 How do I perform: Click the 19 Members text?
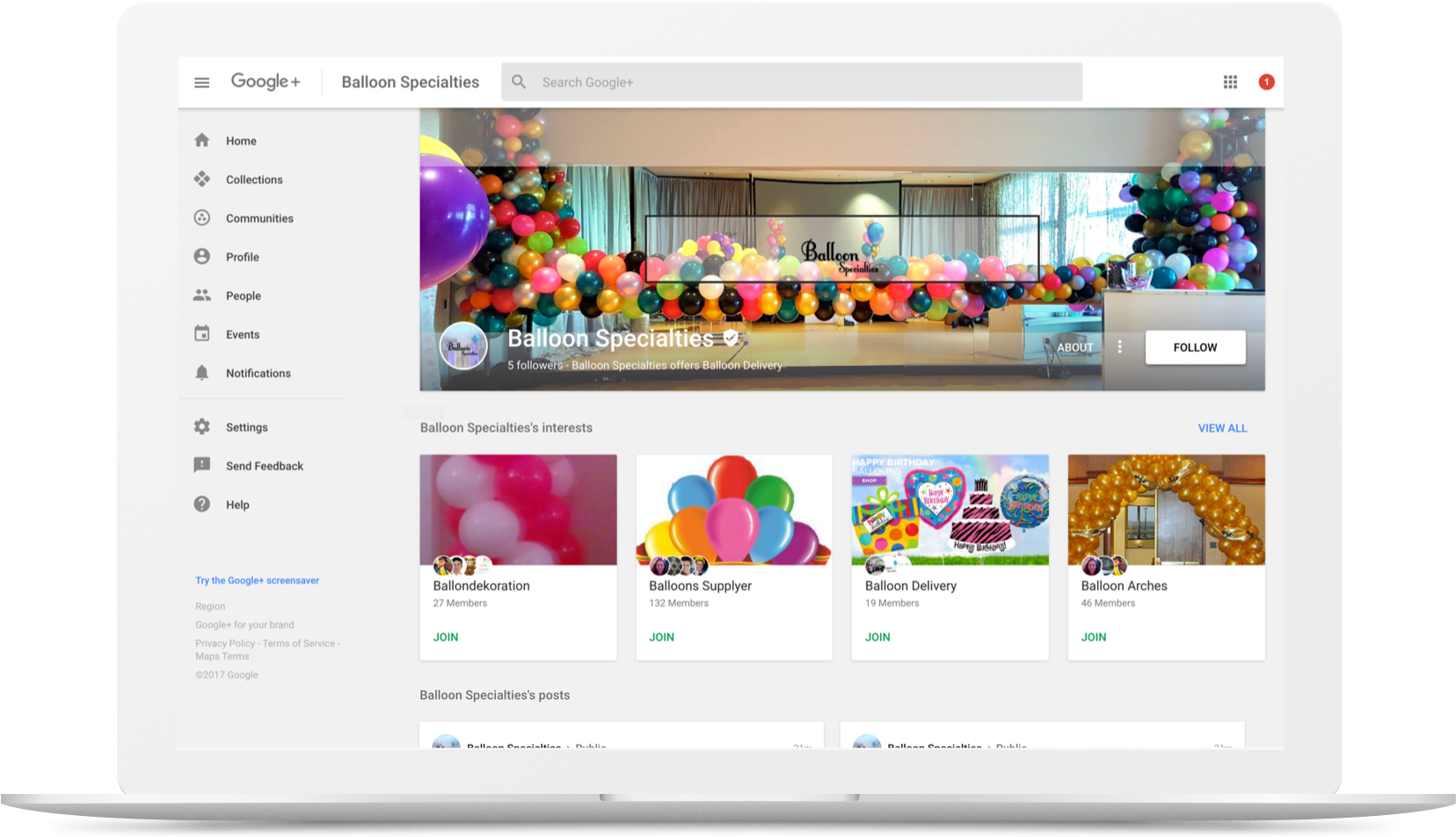892,603
